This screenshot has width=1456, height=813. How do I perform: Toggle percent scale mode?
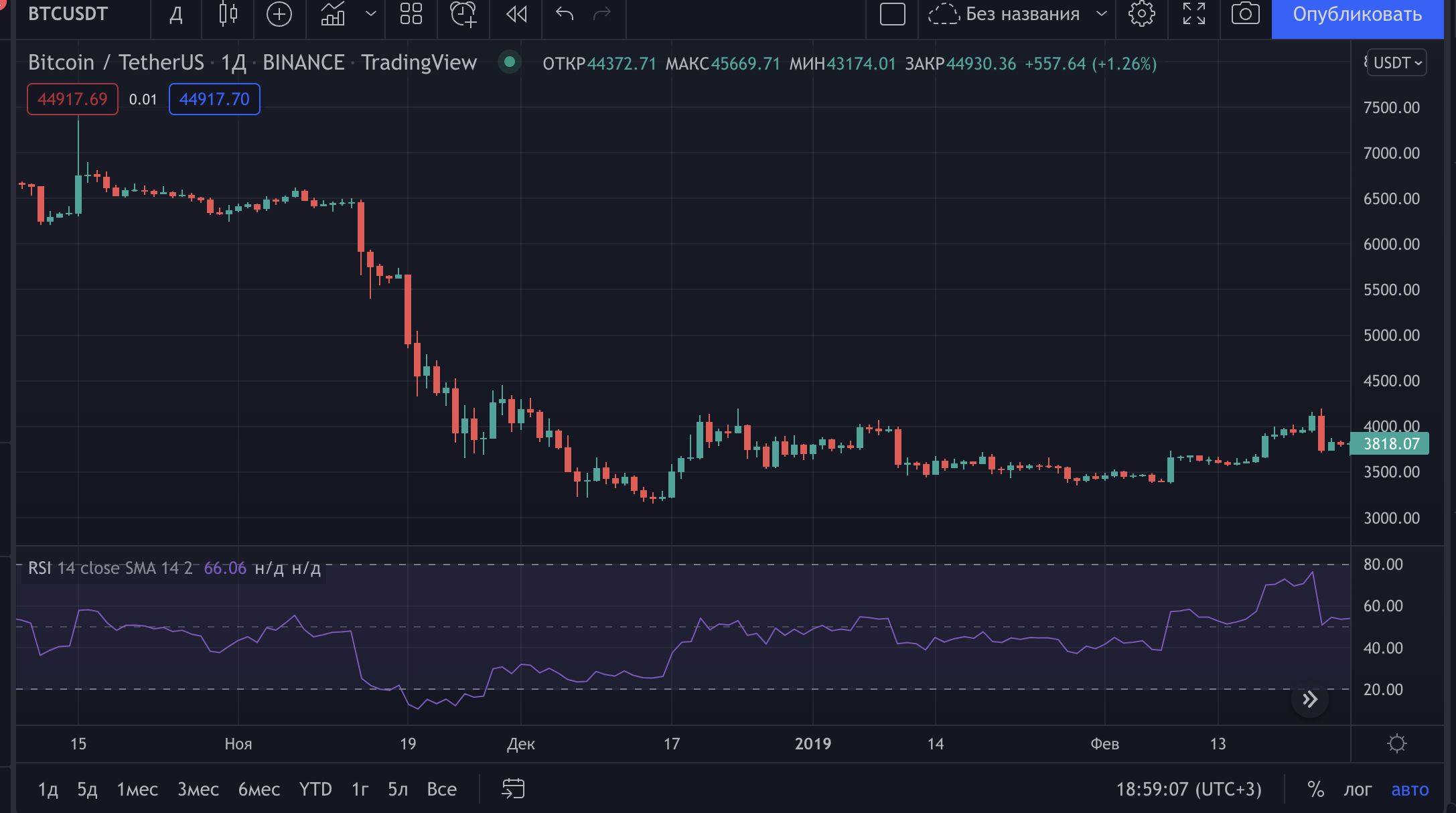(1315, 790)
